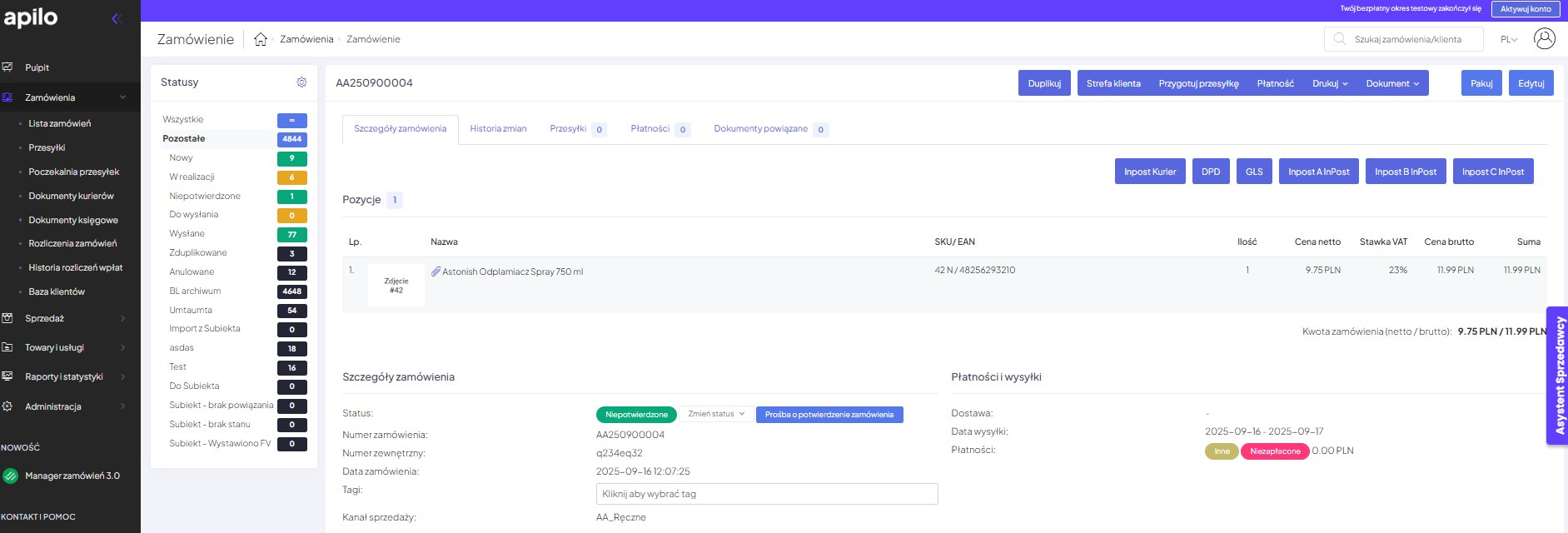Click the Pulpit dashboard icon in sidebar

[x=7, y=67]
